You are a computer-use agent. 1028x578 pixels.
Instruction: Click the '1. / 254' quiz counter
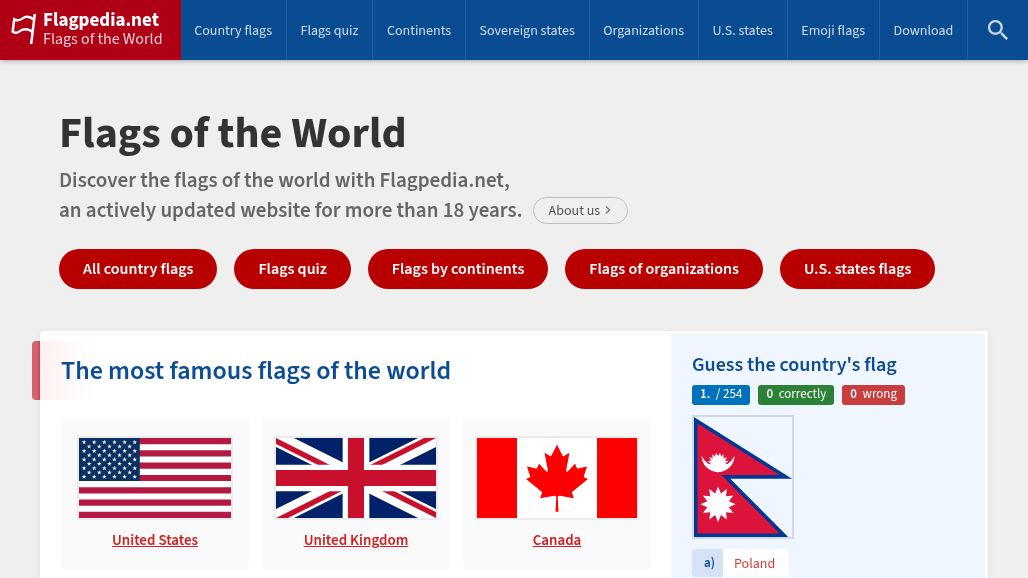721,394
